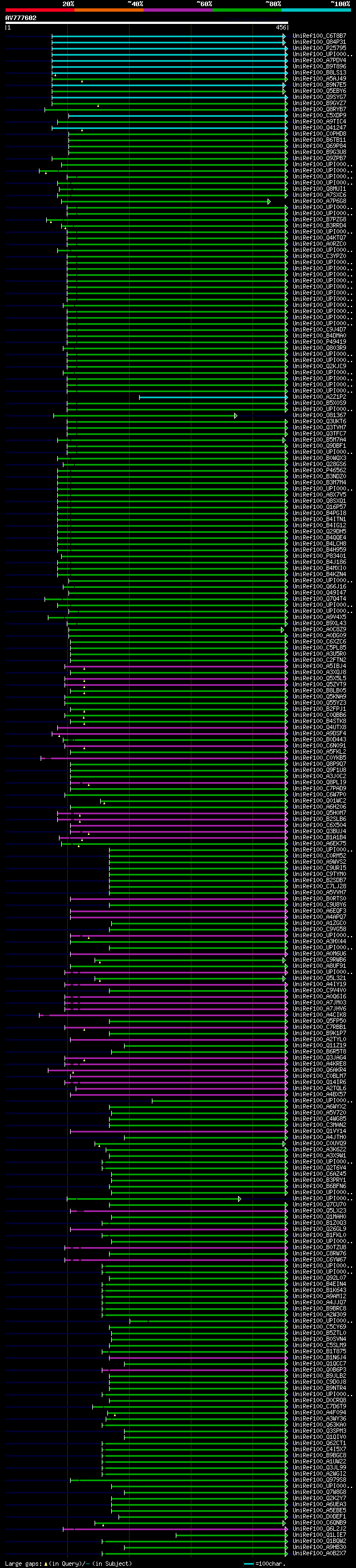This screenshot has height=1568, width=356.
Task: Open hit UniRef100_O81367
Action: 319,415
